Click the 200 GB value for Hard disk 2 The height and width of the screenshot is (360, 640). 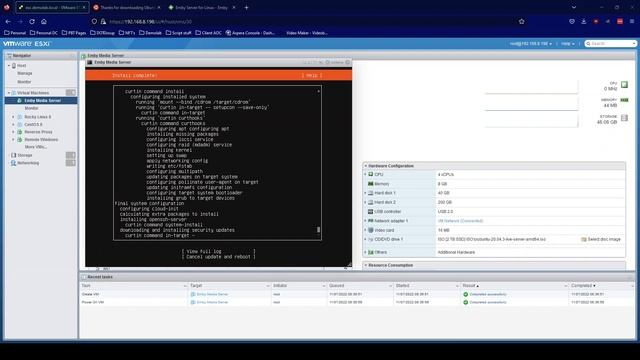coord(445,202)
